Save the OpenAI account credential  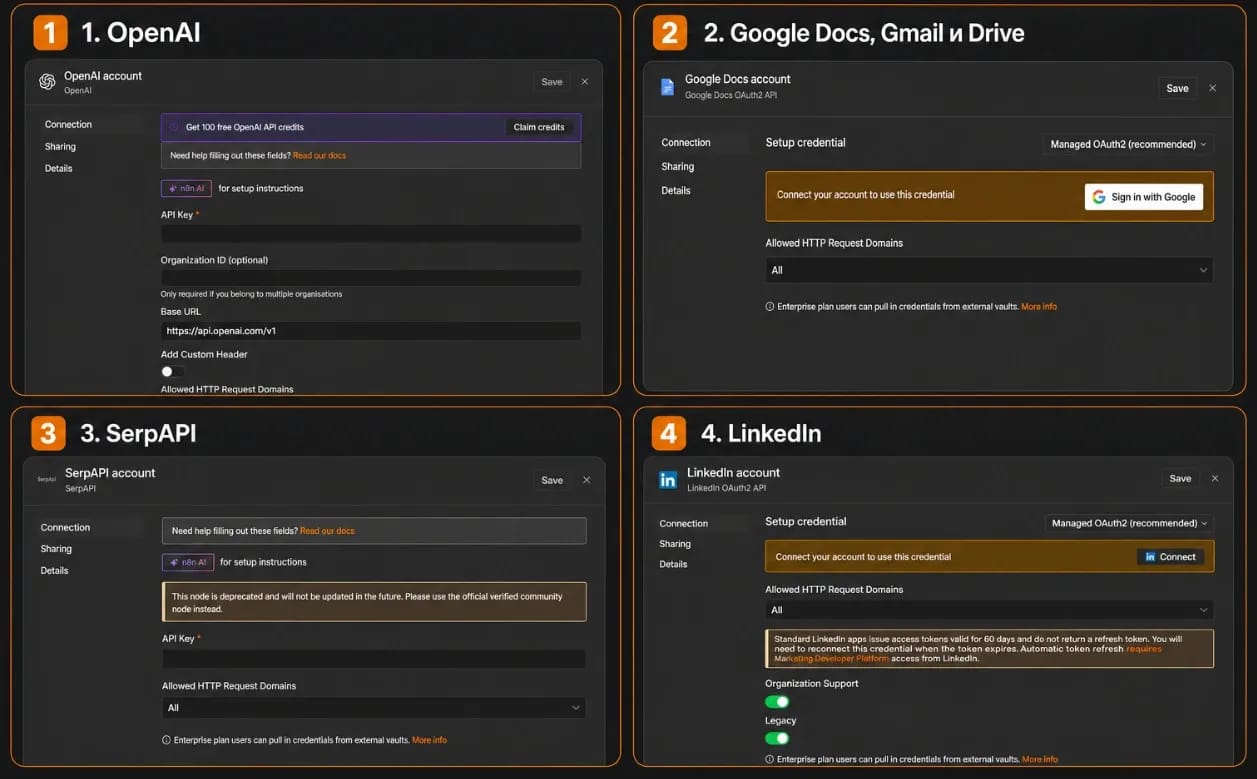tap(552, 82)
